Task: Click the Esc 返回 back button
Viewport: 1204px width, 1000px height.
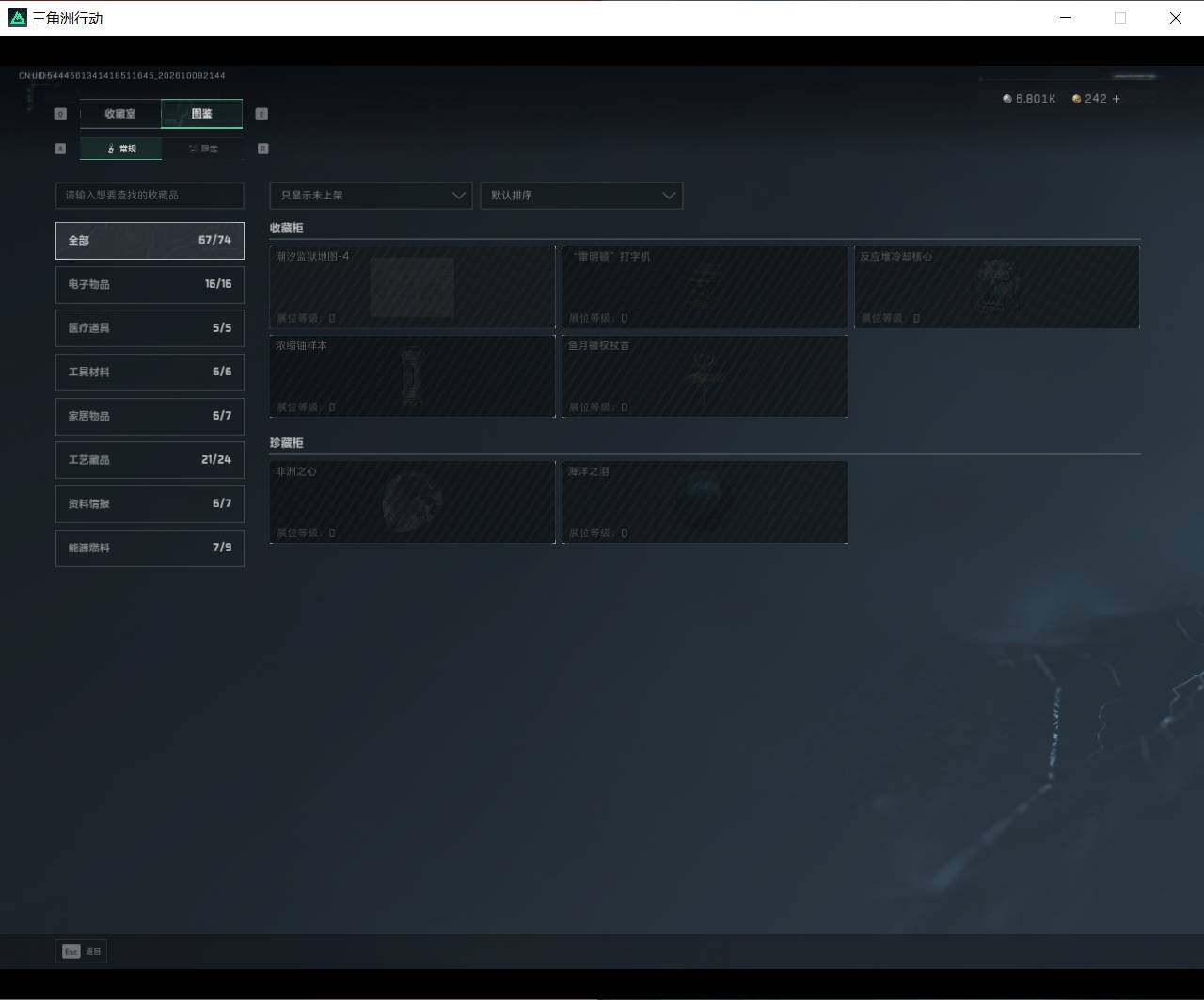Action: (81, 952)
